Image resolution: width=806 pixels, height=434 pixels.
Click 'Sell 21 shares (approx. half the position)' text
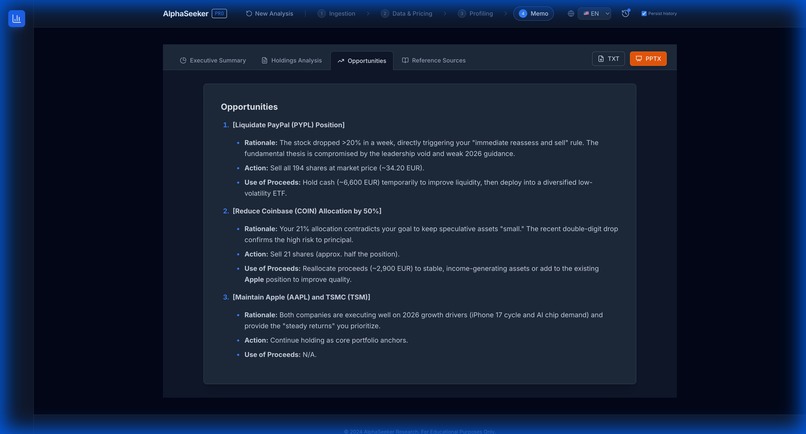pos(335,255)
